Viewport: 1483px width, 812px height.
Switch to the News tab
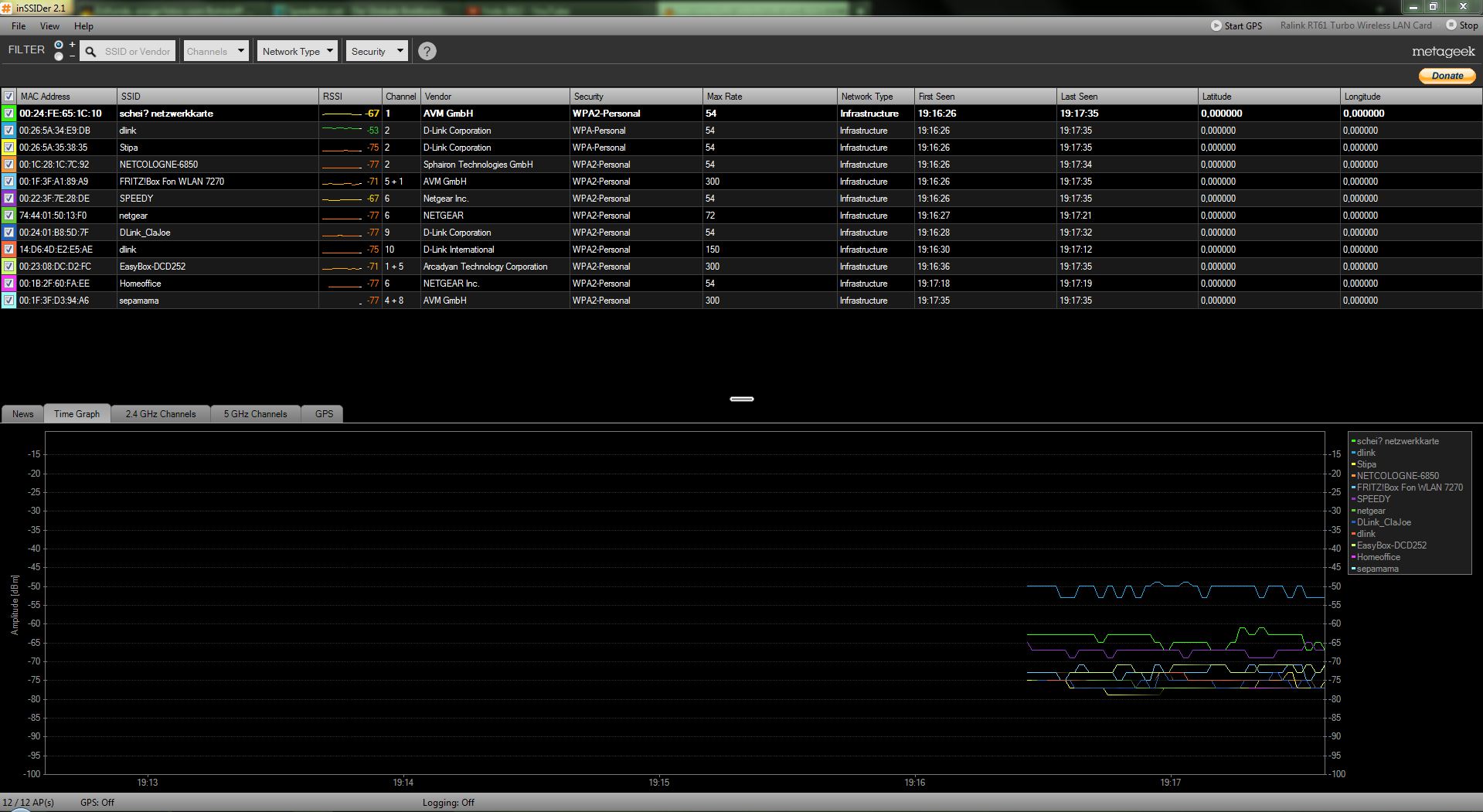(x=22, y=414)
